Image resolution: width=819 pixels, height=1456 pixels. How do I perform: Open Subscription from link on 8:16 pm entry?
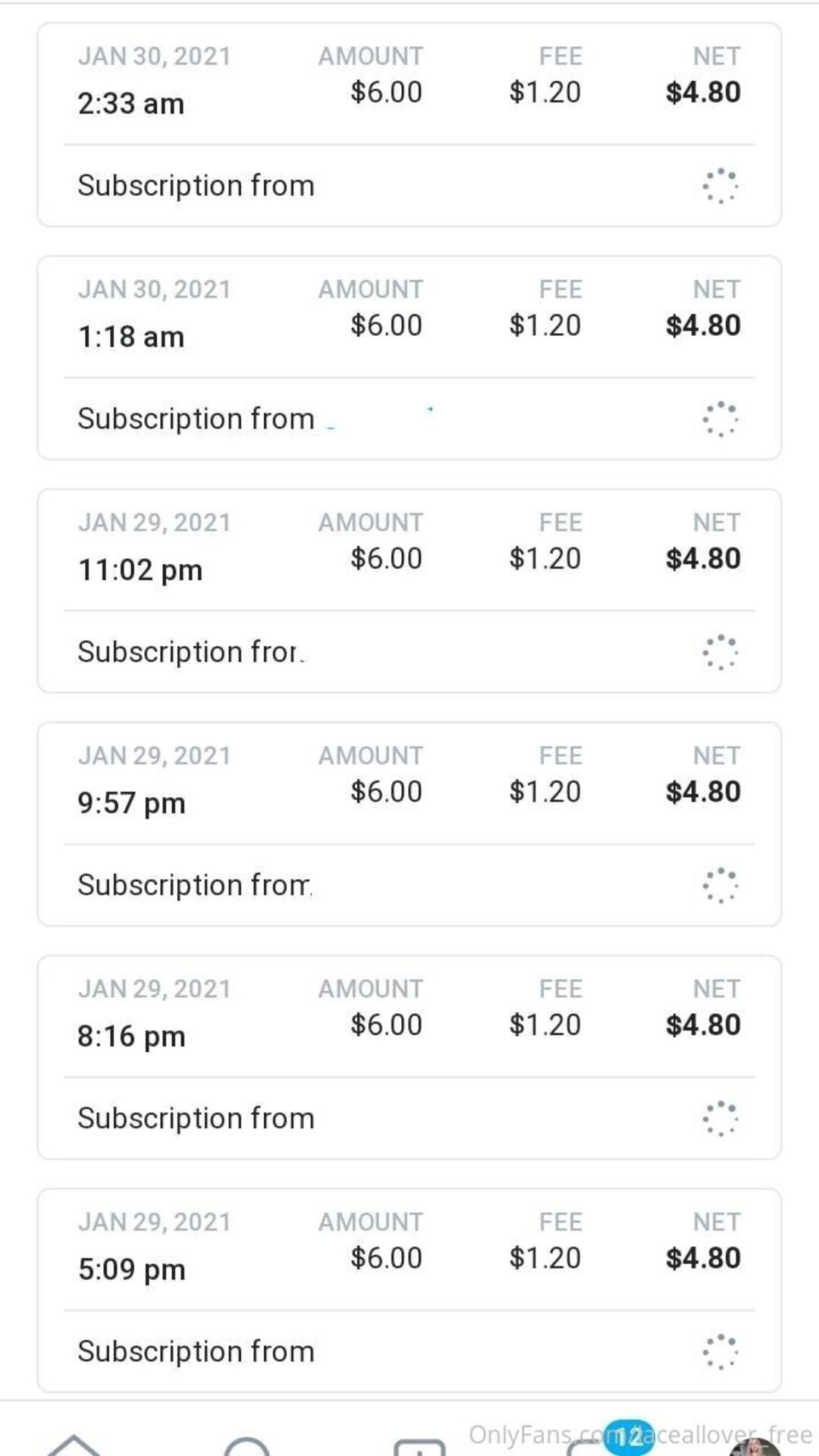coord(196,1119)
